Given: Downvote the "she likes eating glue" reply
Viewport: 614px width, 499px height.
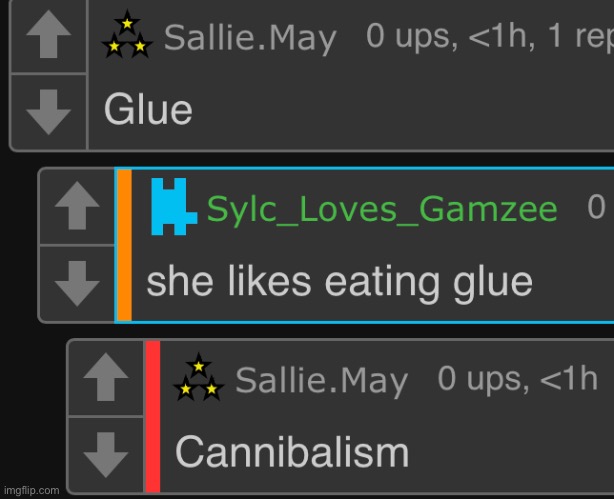Looking at the screenshot, I should (76, 283).
